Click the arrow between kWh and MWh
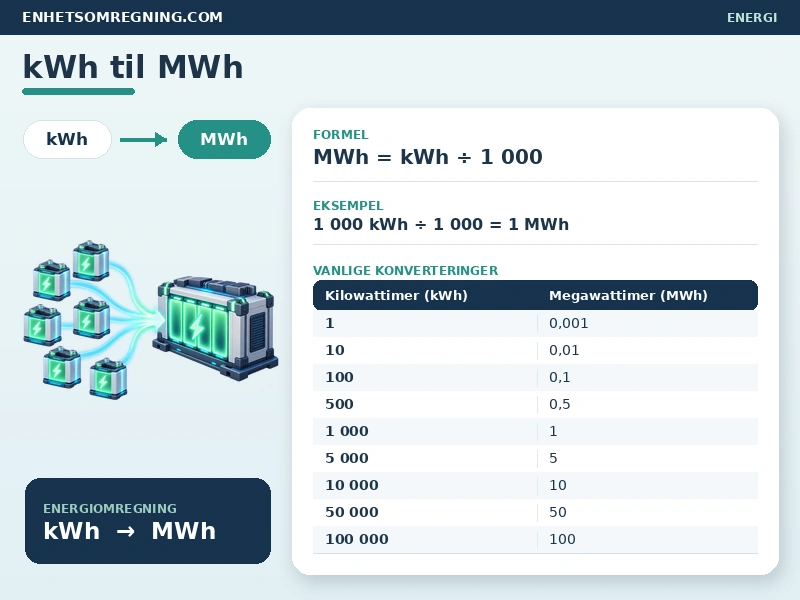The width and height of the screenshot is (800, 600). (x=143, y=139)
